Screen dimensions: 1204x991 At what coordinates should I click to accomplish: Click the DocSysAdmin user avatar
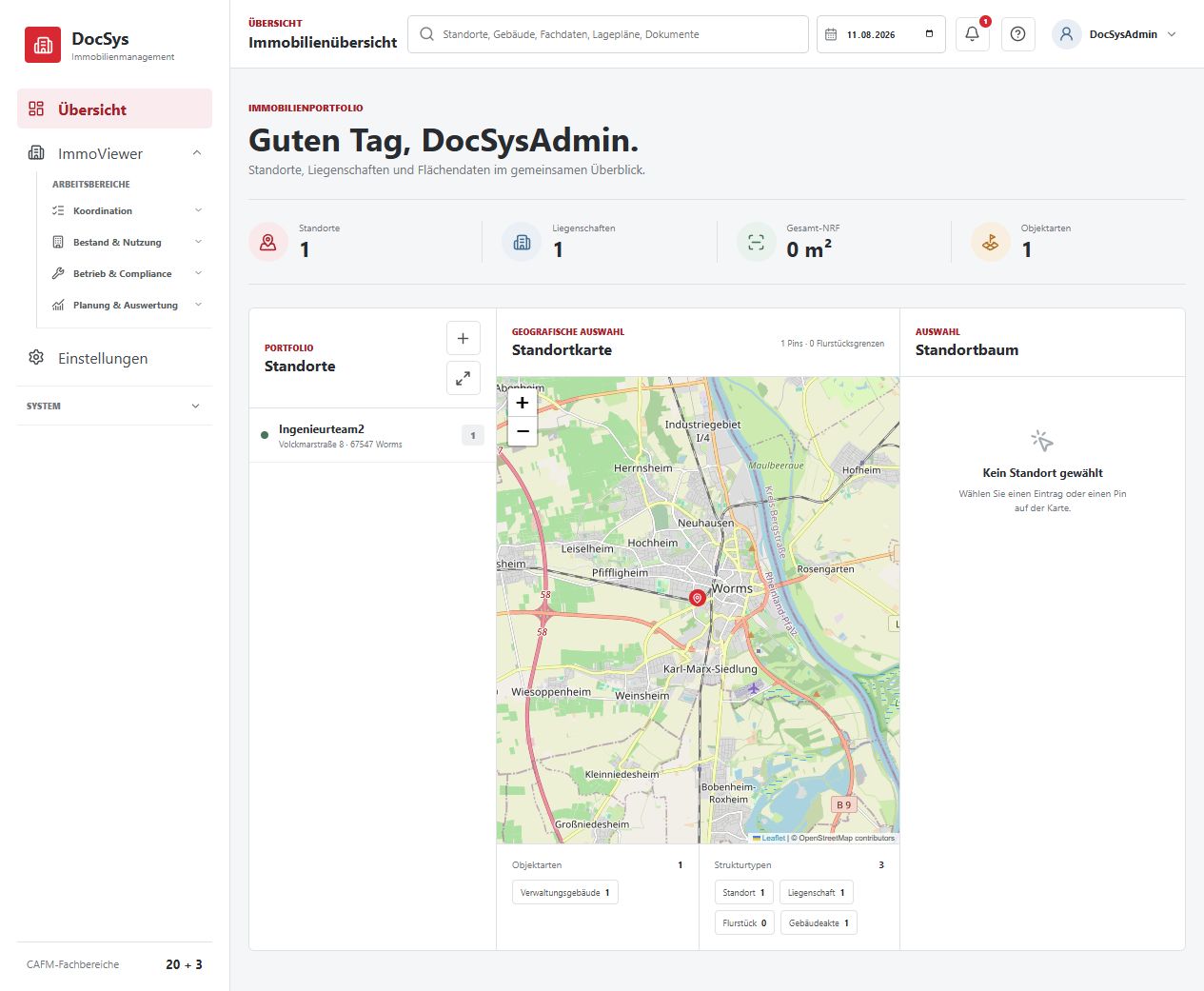(x=1066, y=34)
